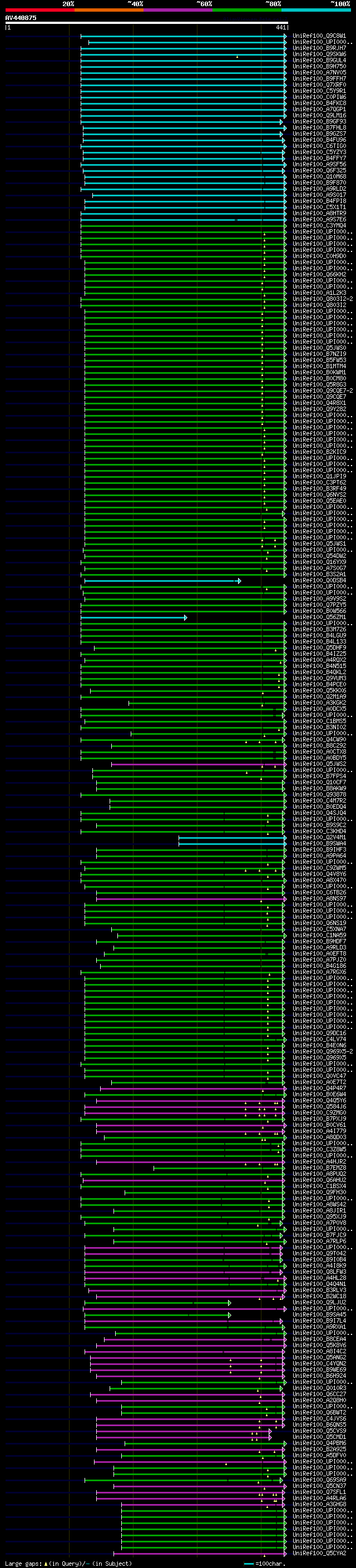356x1568 pixels.
Task: Open the UniRef100_Q4CW90 hit
Action: [x=319, y=740]
